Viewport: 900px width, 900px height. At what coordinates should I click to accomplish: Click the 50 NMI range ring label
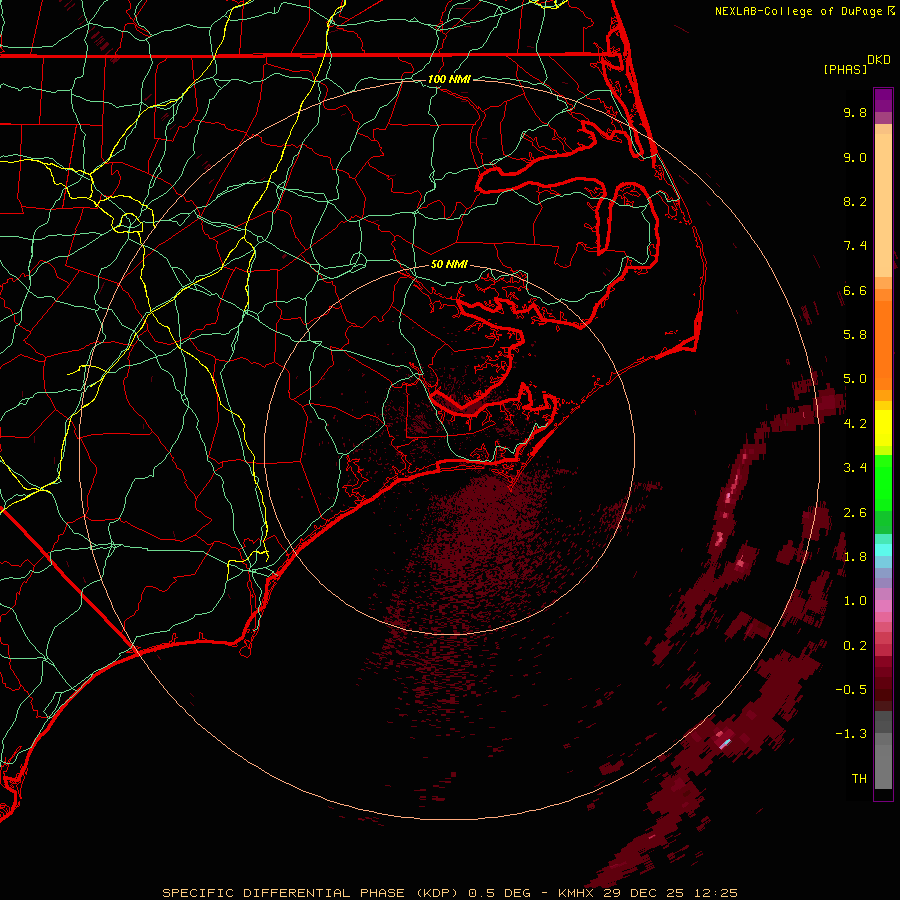[x=449, y=264]
